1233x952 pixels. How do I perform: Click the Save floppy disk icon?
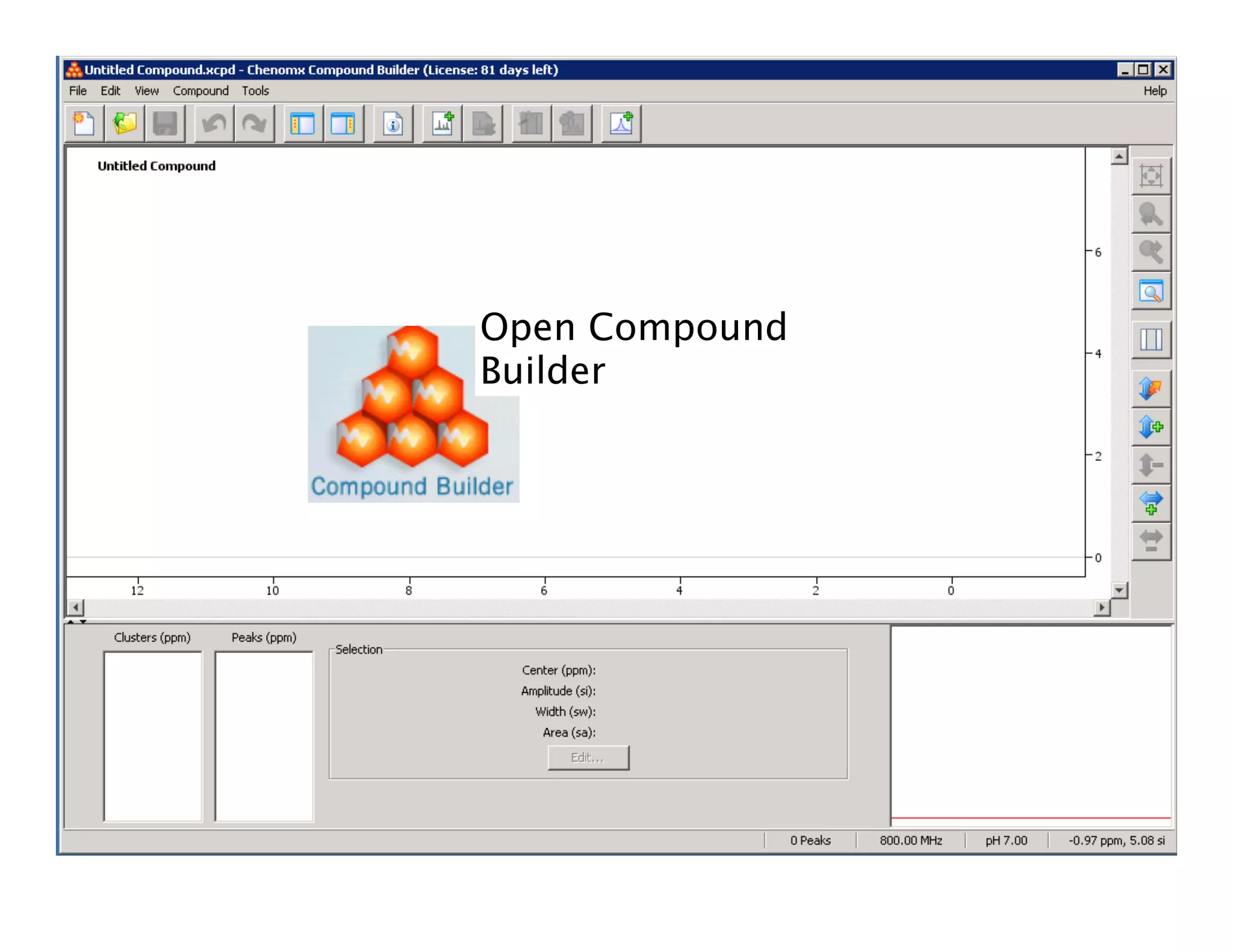[x=165, y=124]
